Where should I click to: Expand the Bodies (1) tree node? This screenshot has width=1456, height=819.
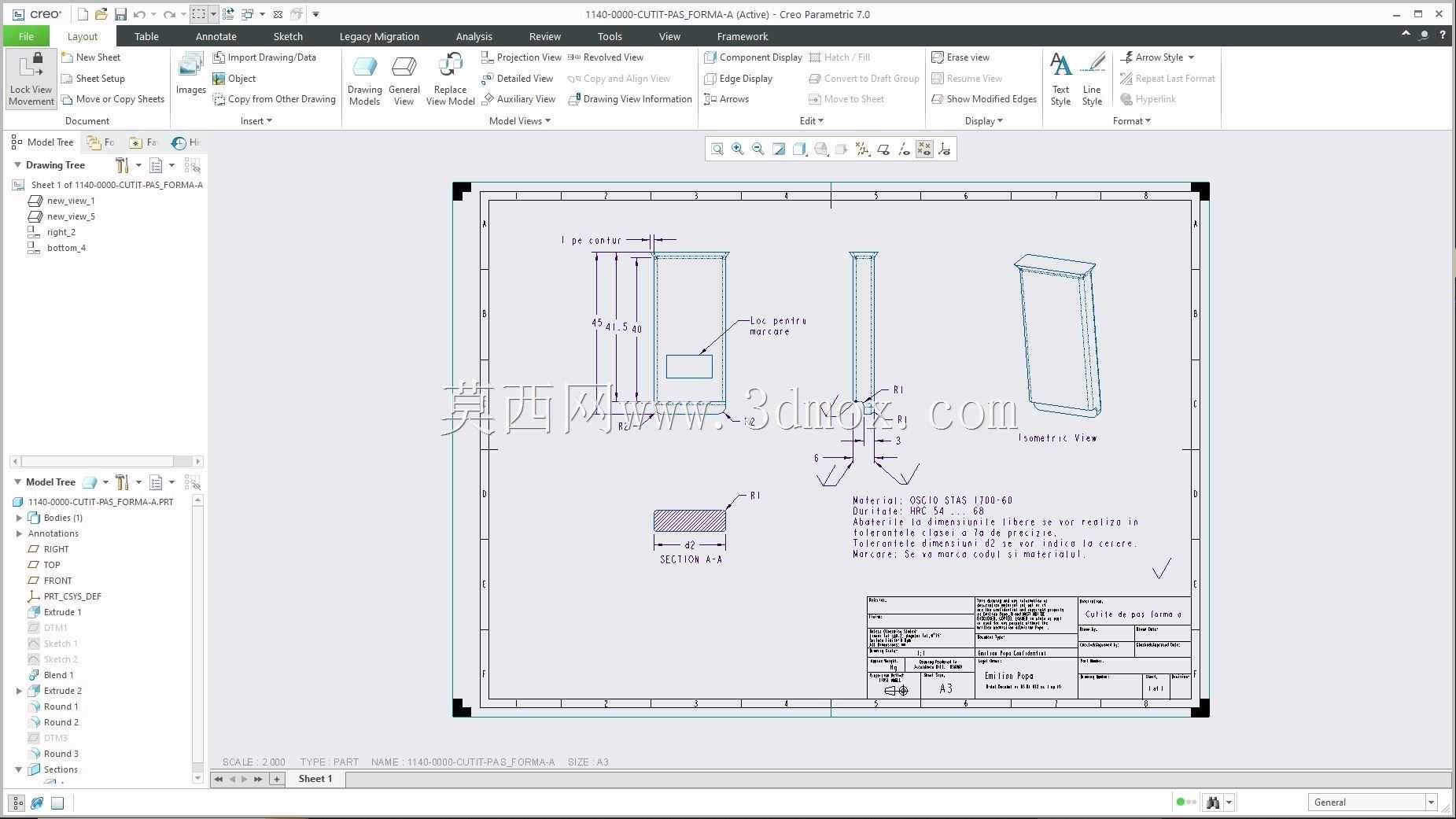20,518
